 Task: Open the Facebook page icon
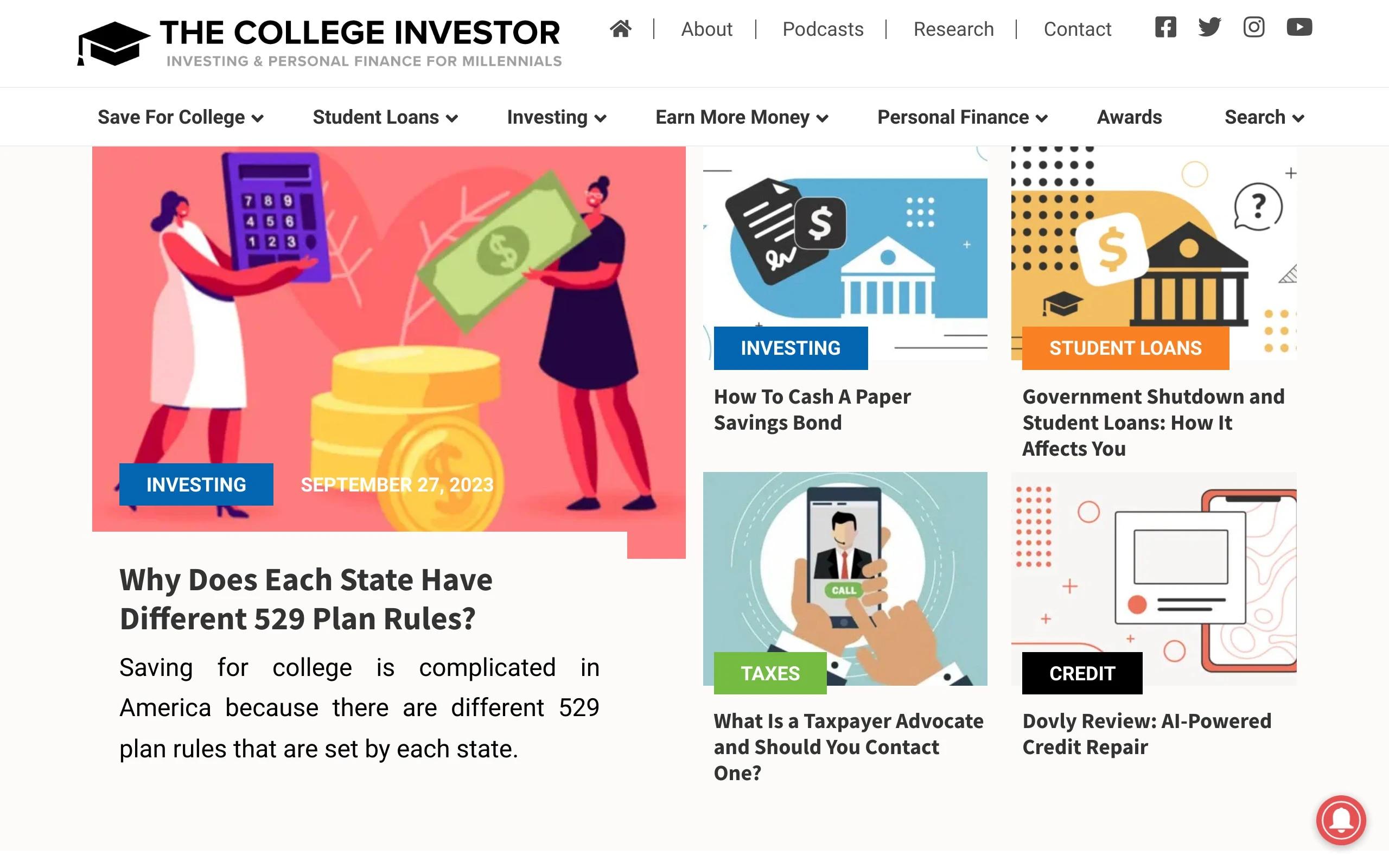click(1165, 28)
